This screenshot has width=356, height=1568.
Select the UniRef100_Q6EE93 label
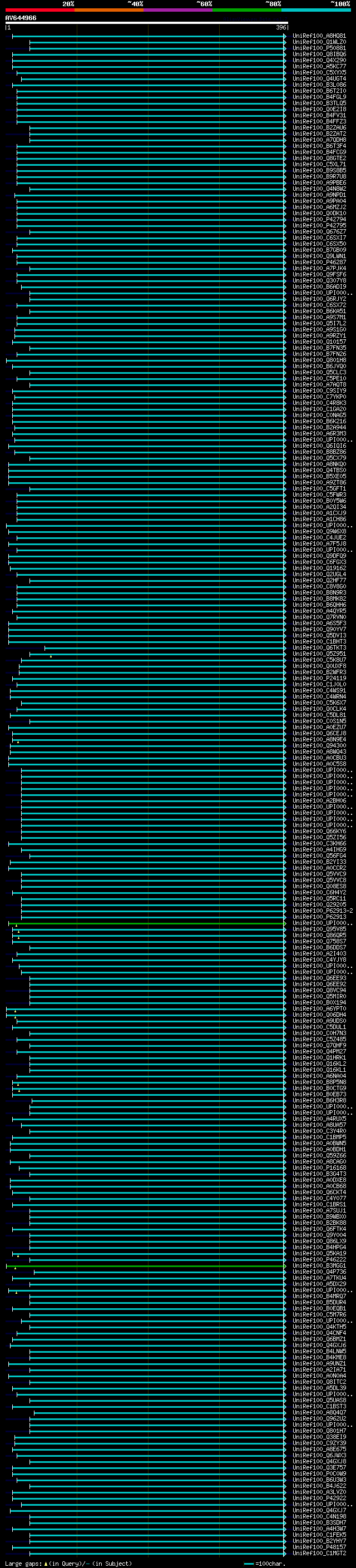(x=319, y=977)
